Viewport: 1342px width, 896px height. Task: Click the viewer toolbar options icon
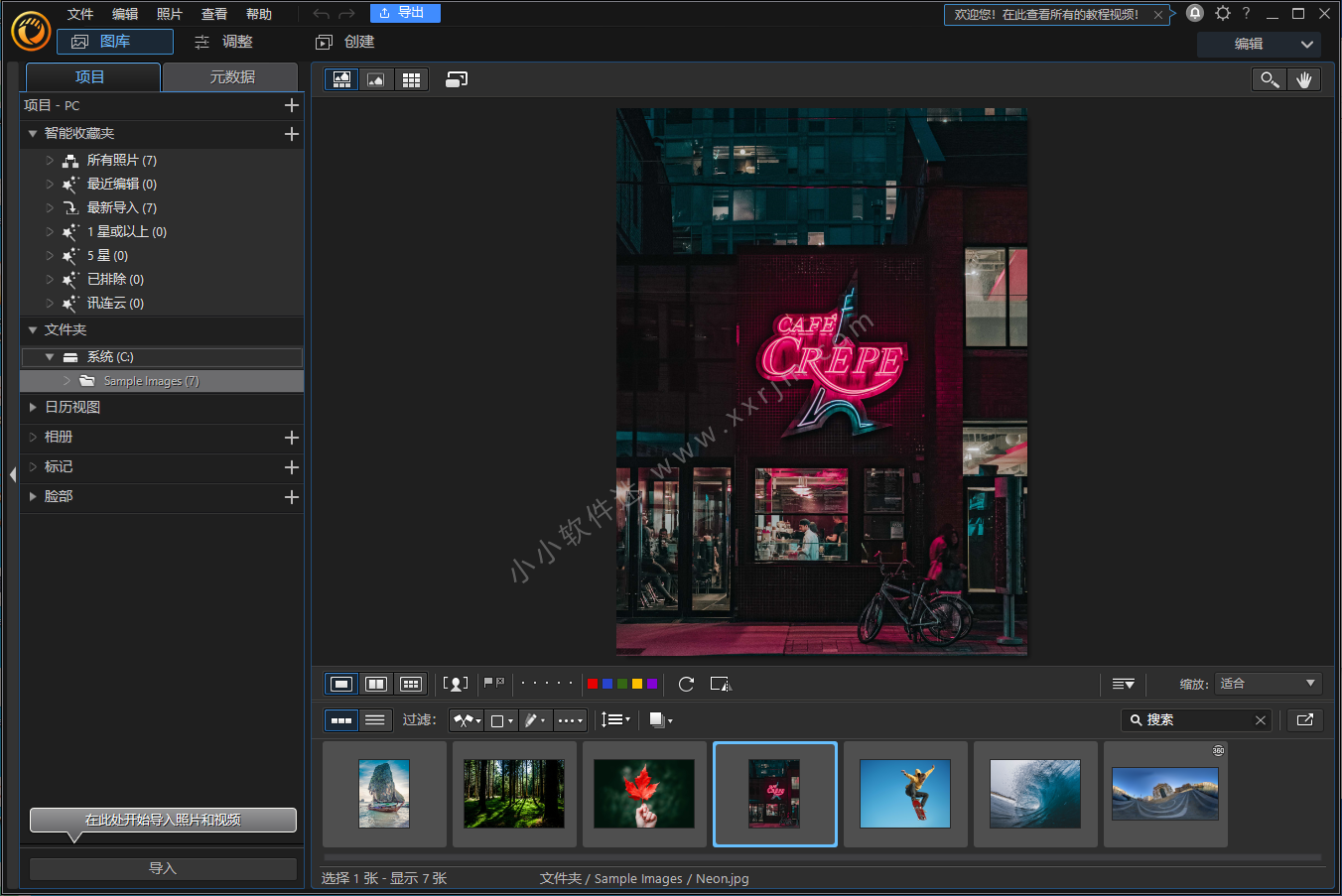tap(1124, 684)
